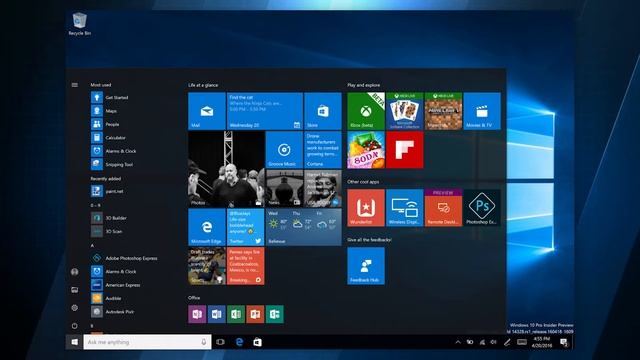Open the Minecraft tile
Screen dimensions: 640x360
click(x=443, y=111)
